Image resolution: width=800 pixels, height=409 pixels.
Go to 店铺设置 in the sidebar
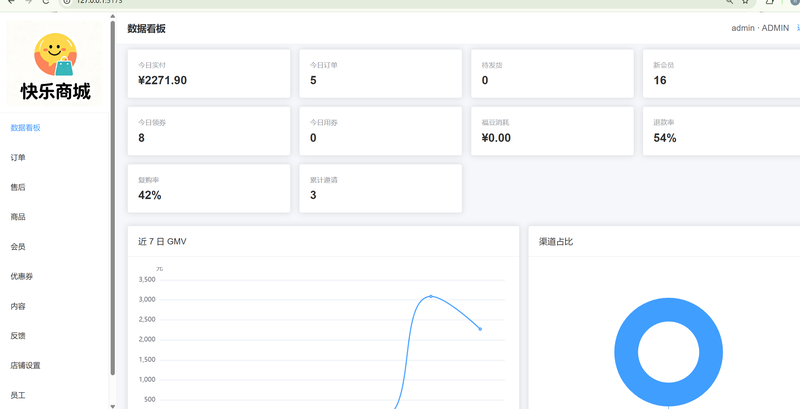click(x=26, y=366)
